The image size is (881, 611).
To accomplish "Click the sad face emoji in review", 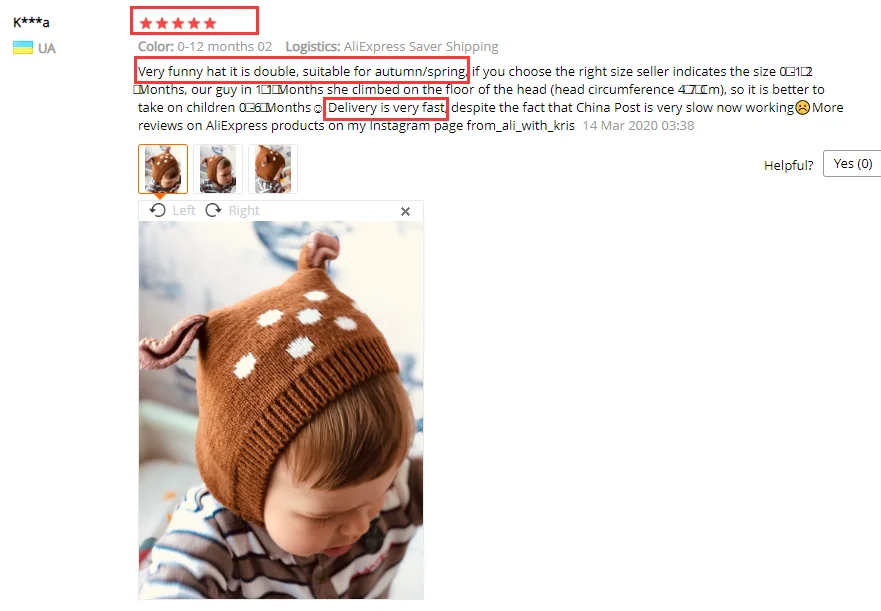I will click(x=802, y=107).
